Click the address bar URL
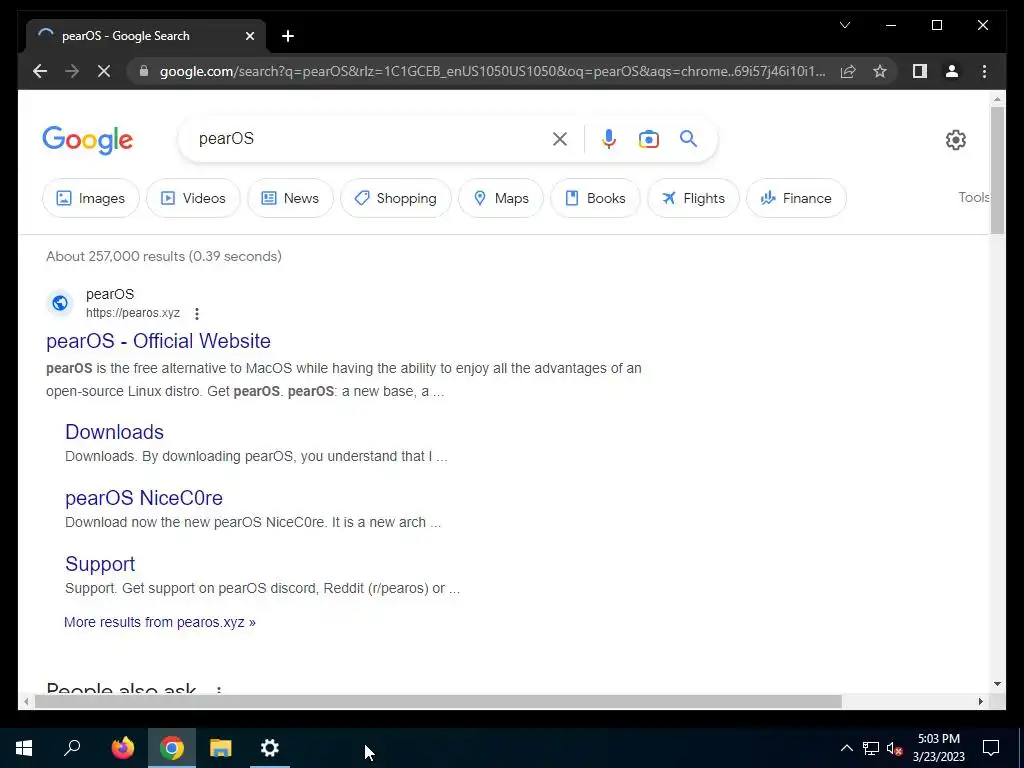This screenshot has width=1024, height=768. click(x=492, y=71)
